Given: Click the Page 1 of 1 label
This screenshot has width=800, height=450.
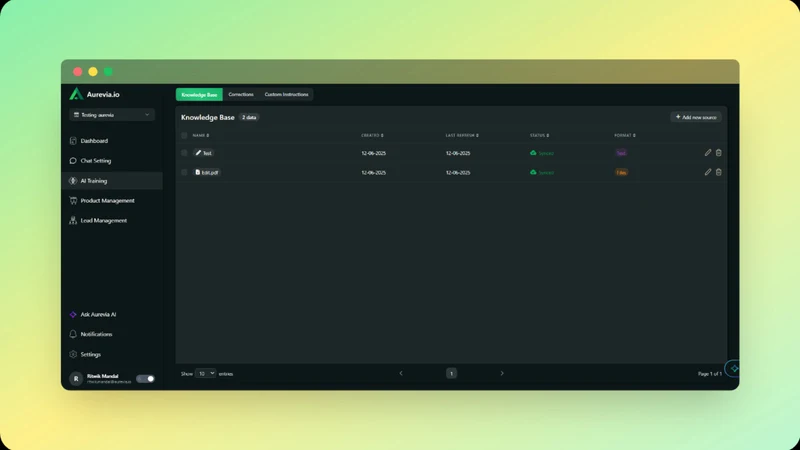Looking at the screenshot, I should [x=710, y=374].
